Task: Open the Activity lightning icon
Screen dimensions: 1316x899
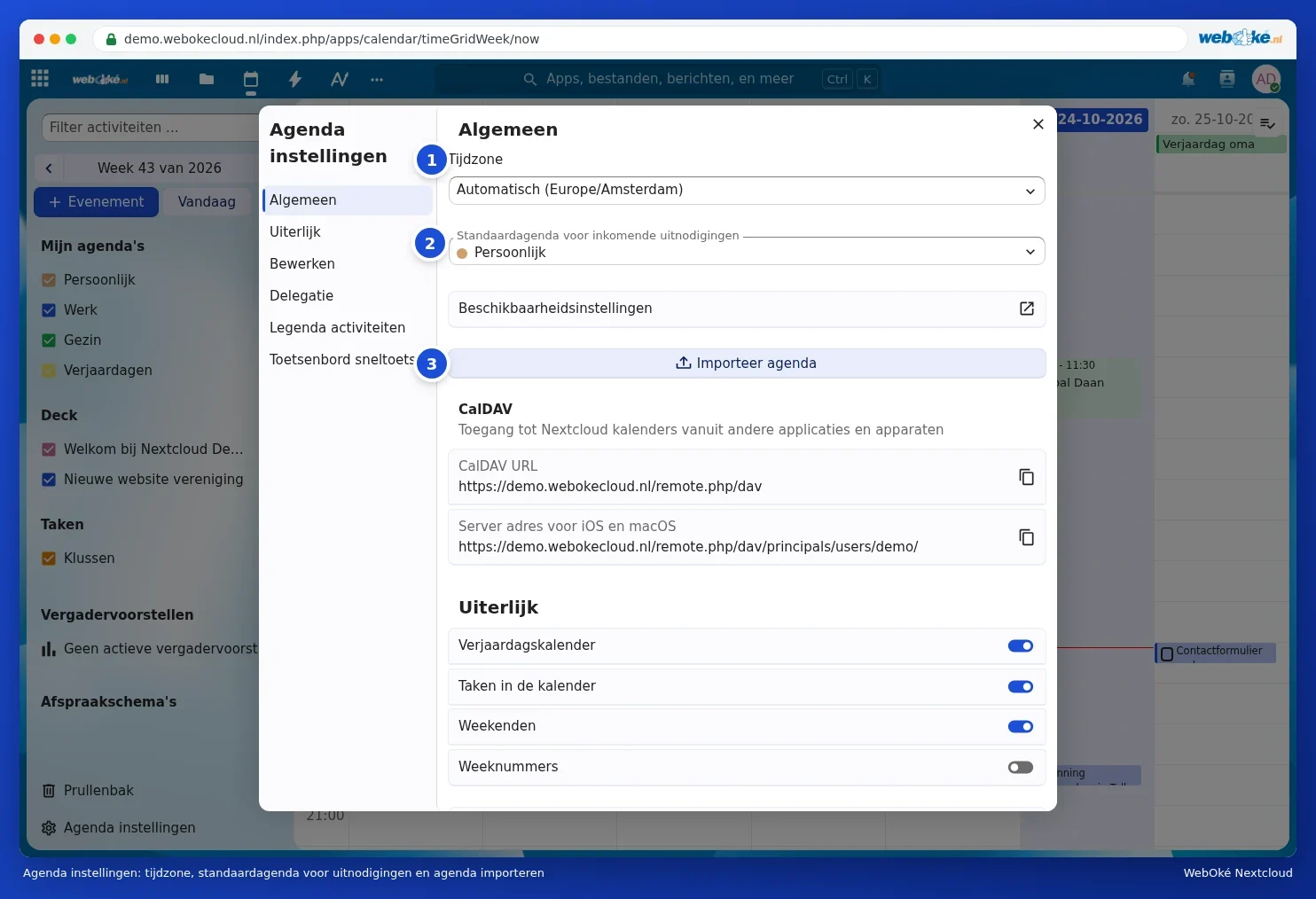Action: coord(295,79)
